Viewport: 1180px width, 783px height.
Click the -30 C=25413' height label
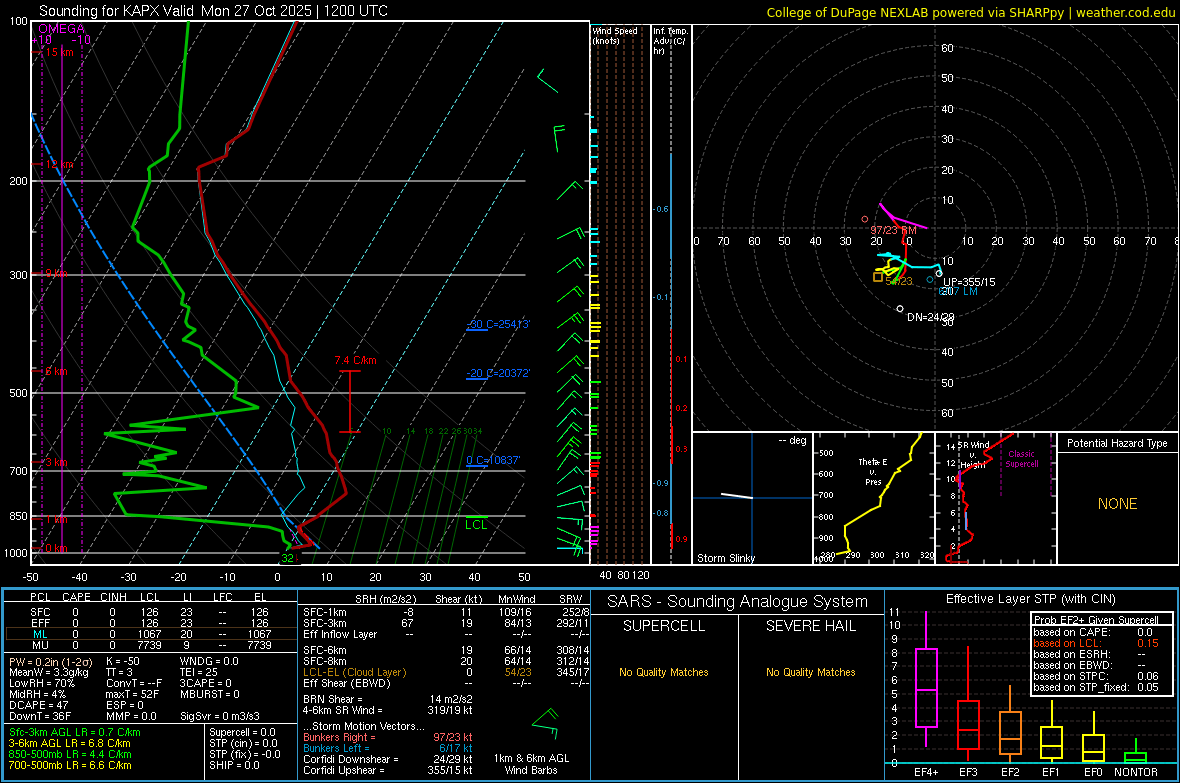click(x=498, y=324)
